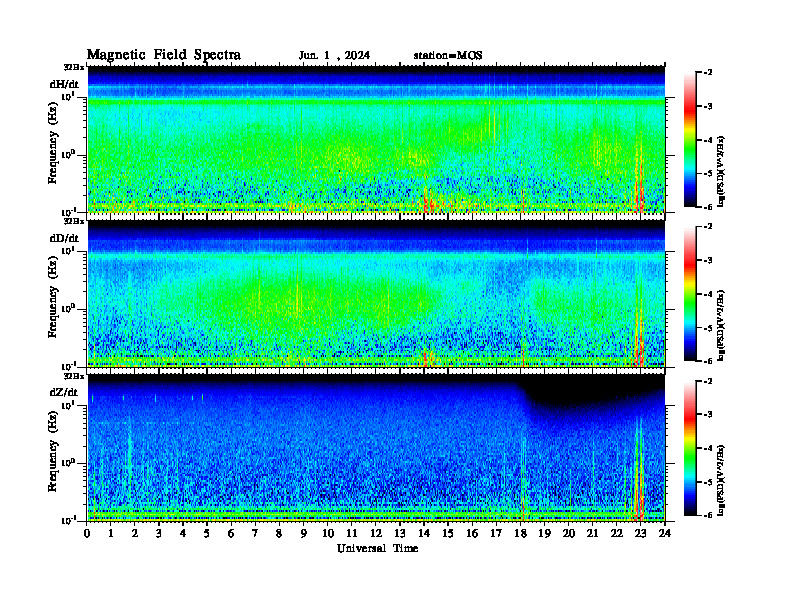The image size is (792, 612).
Task: Click hour "8" on the time axis
Action: pos(279,534)
